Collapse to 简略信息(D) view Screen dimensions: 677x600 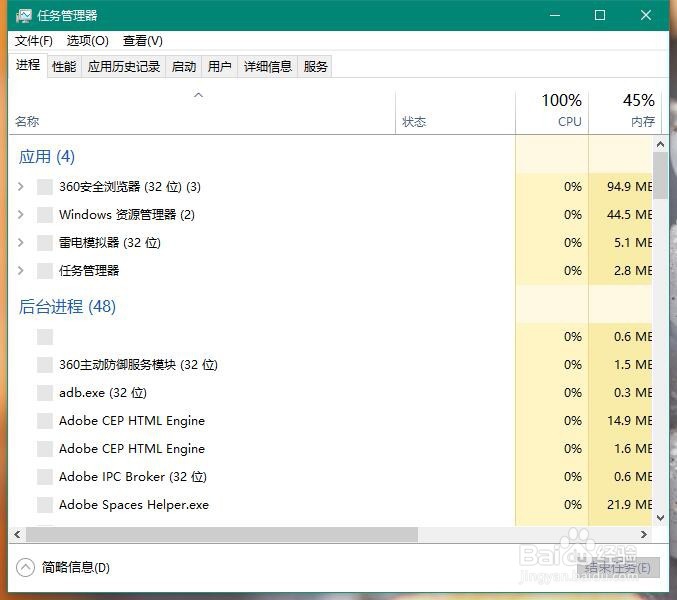tap(63, 567)
